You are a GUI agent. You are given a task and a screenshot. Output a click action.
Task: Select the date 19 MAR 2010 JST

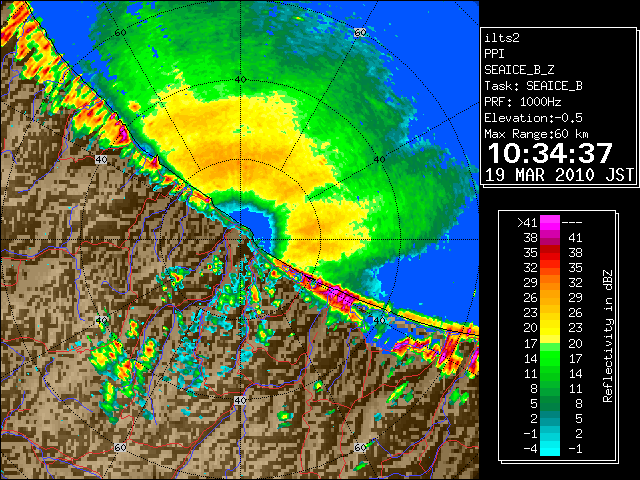click(559, 175)
